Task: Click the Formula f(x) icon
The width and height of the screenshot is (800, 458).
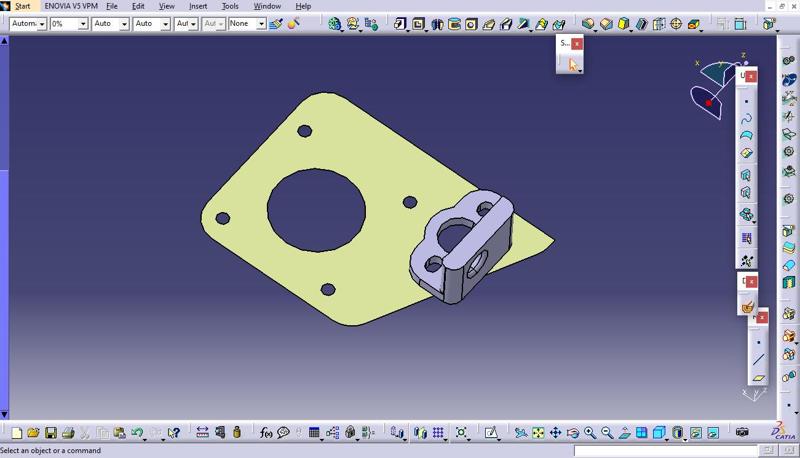Action: 266,433
